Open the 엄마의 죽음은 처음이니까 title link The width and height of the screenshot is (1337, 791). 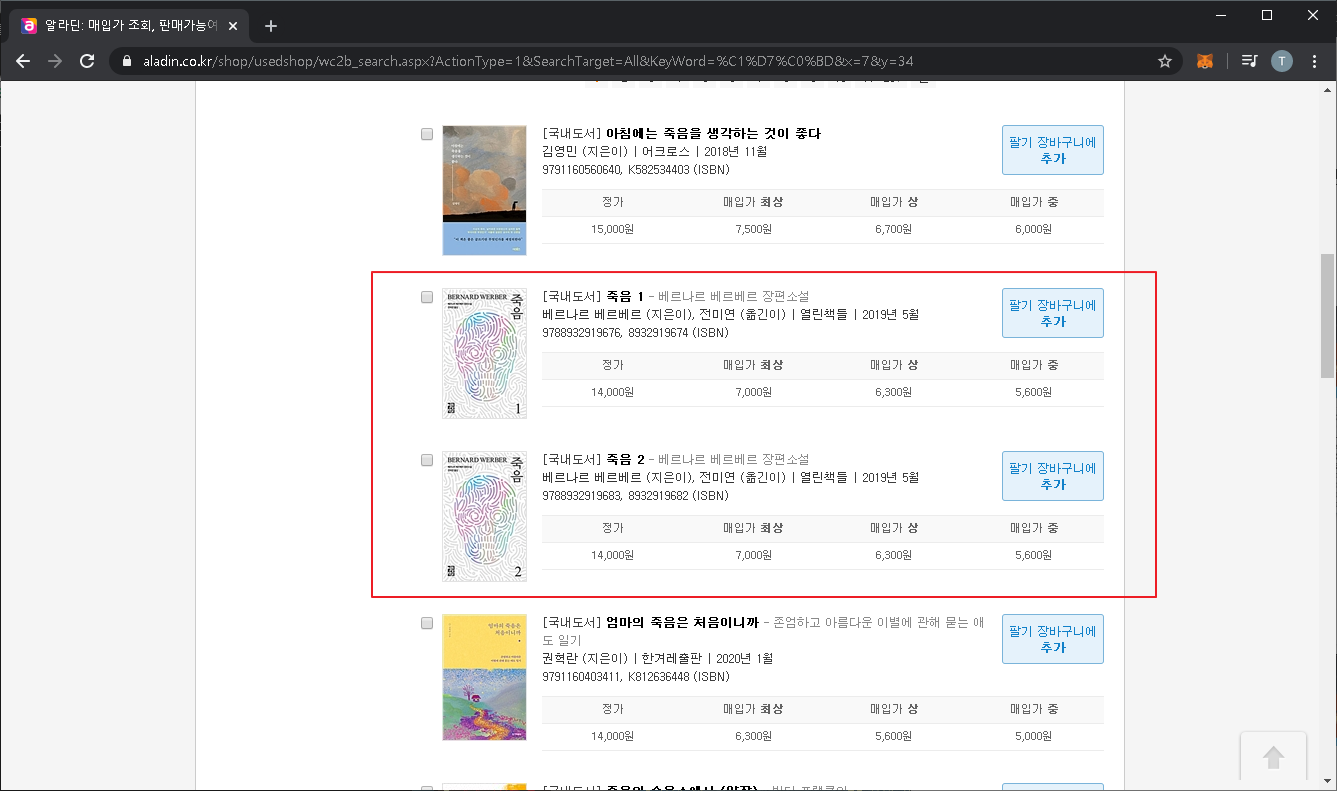(682, 623)
